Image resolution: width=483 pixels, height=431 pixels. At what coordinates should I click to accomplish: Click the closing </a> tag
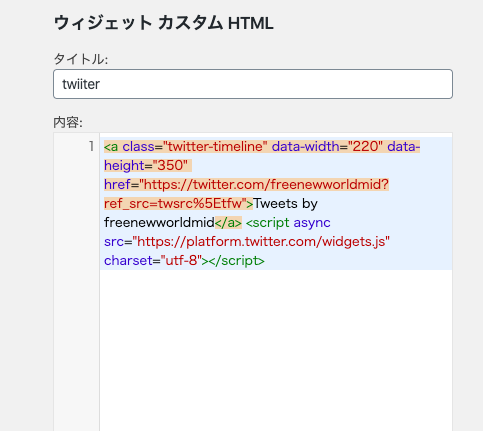tap(228, 223)
